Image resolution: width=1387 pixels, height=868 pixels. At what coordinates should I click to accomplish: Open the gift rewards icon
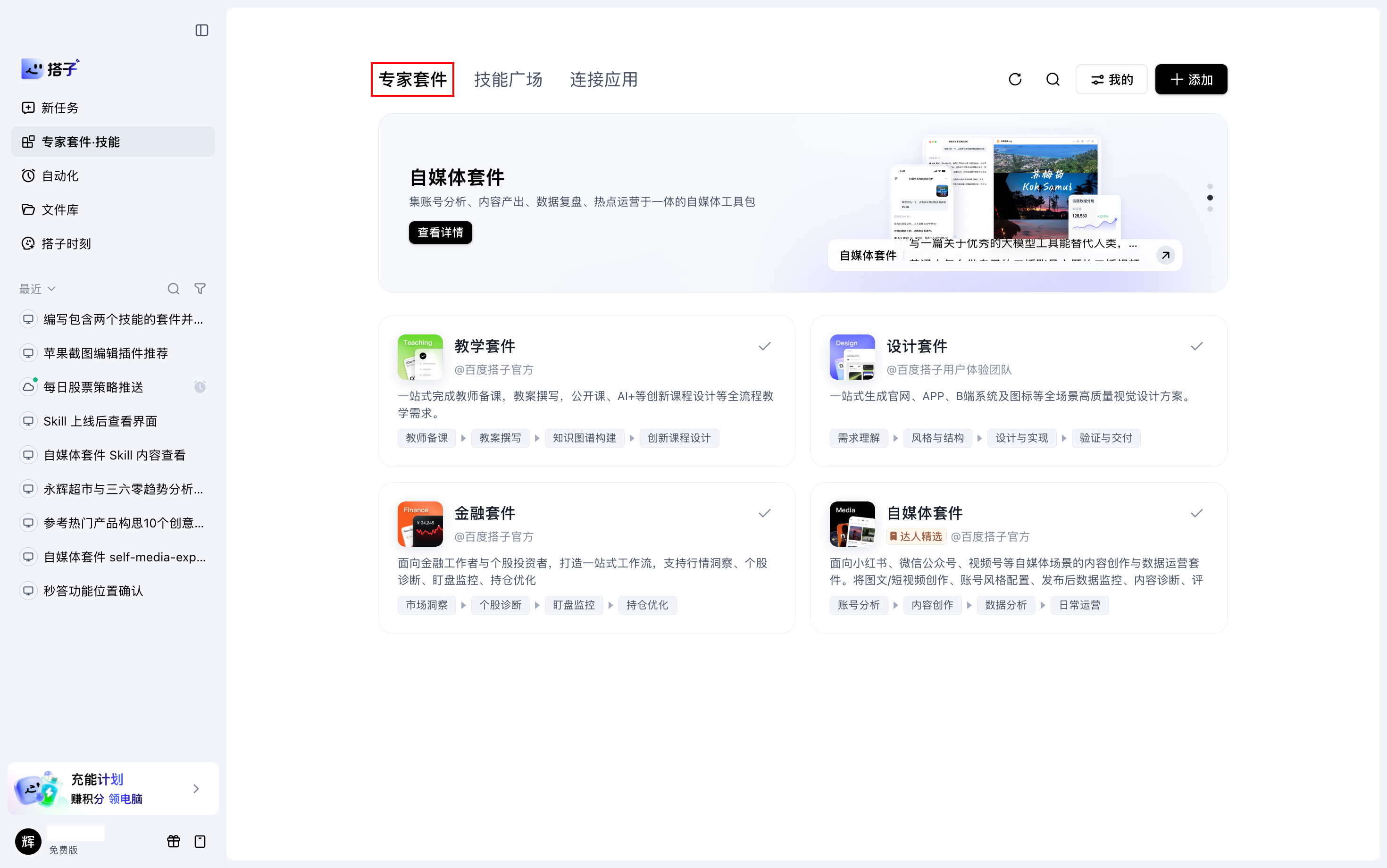point(174,842)
